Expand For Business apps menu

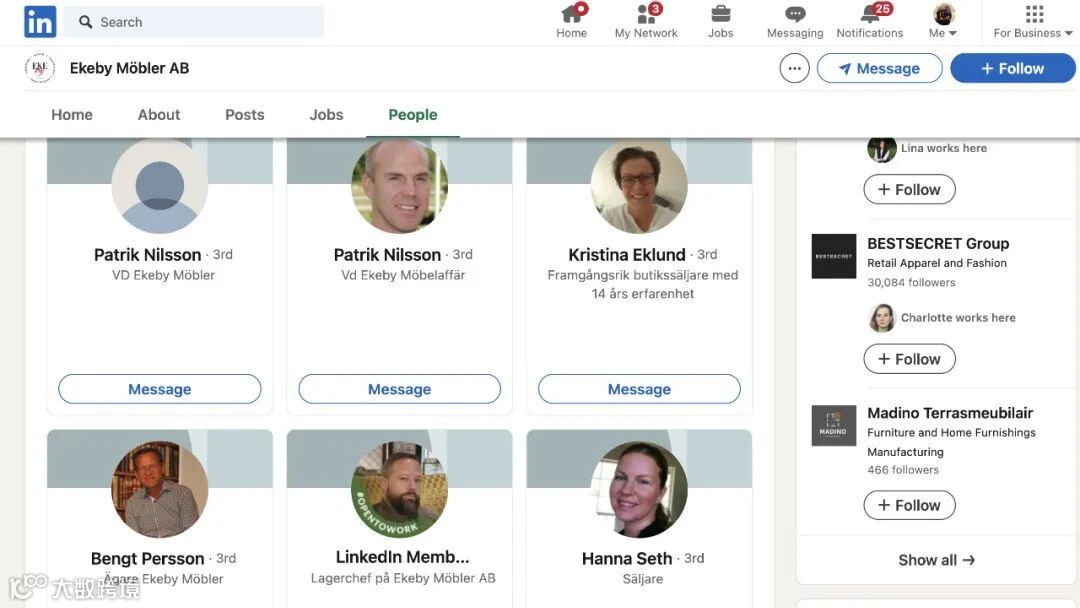[1033, 21]
